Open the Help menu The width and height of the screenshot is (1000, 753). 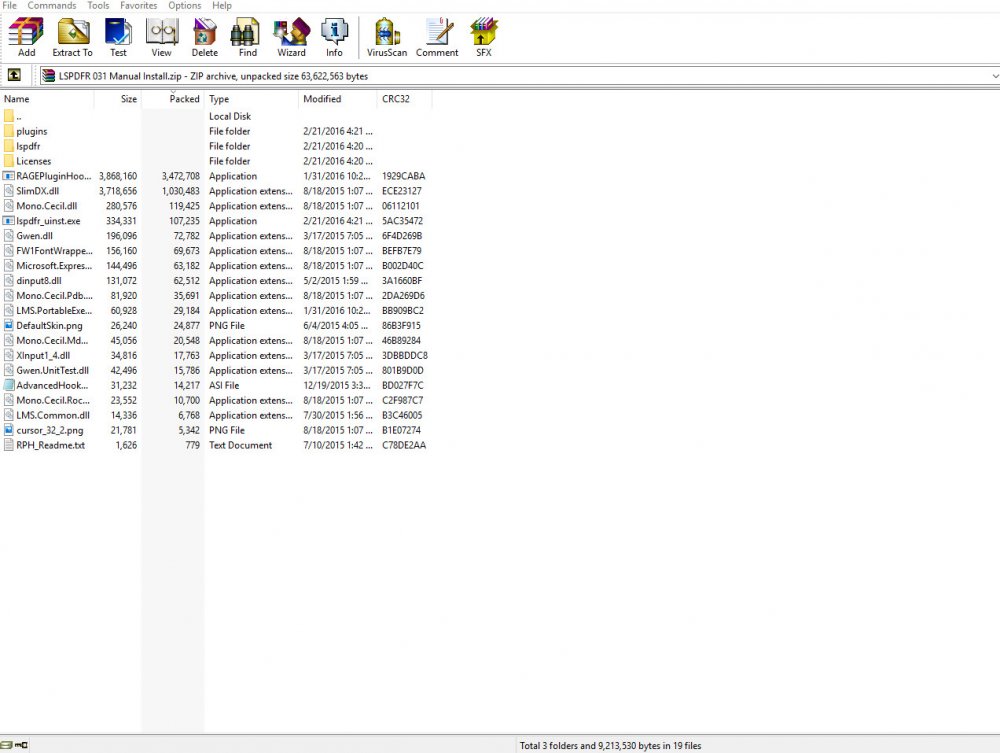[222, 5]
